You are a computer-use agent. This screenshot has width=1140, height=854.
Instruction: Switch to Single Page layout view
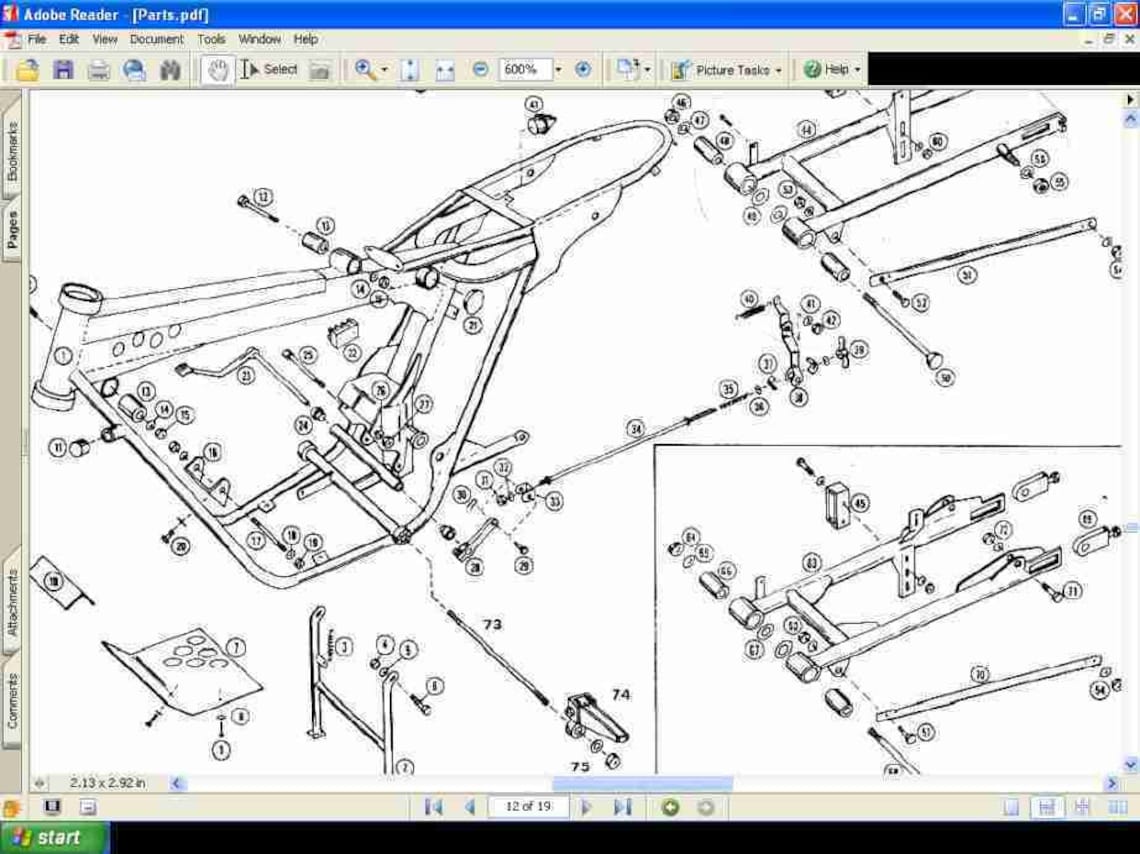tap(1011, 806)
